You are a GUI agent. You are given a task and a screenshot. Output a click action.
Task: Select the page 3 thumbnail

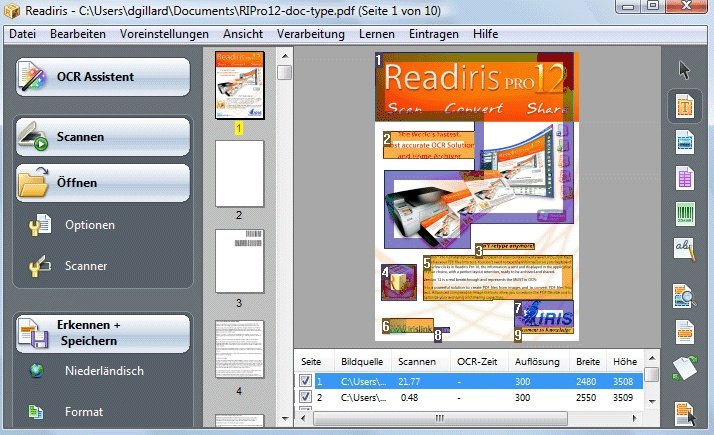239,258
